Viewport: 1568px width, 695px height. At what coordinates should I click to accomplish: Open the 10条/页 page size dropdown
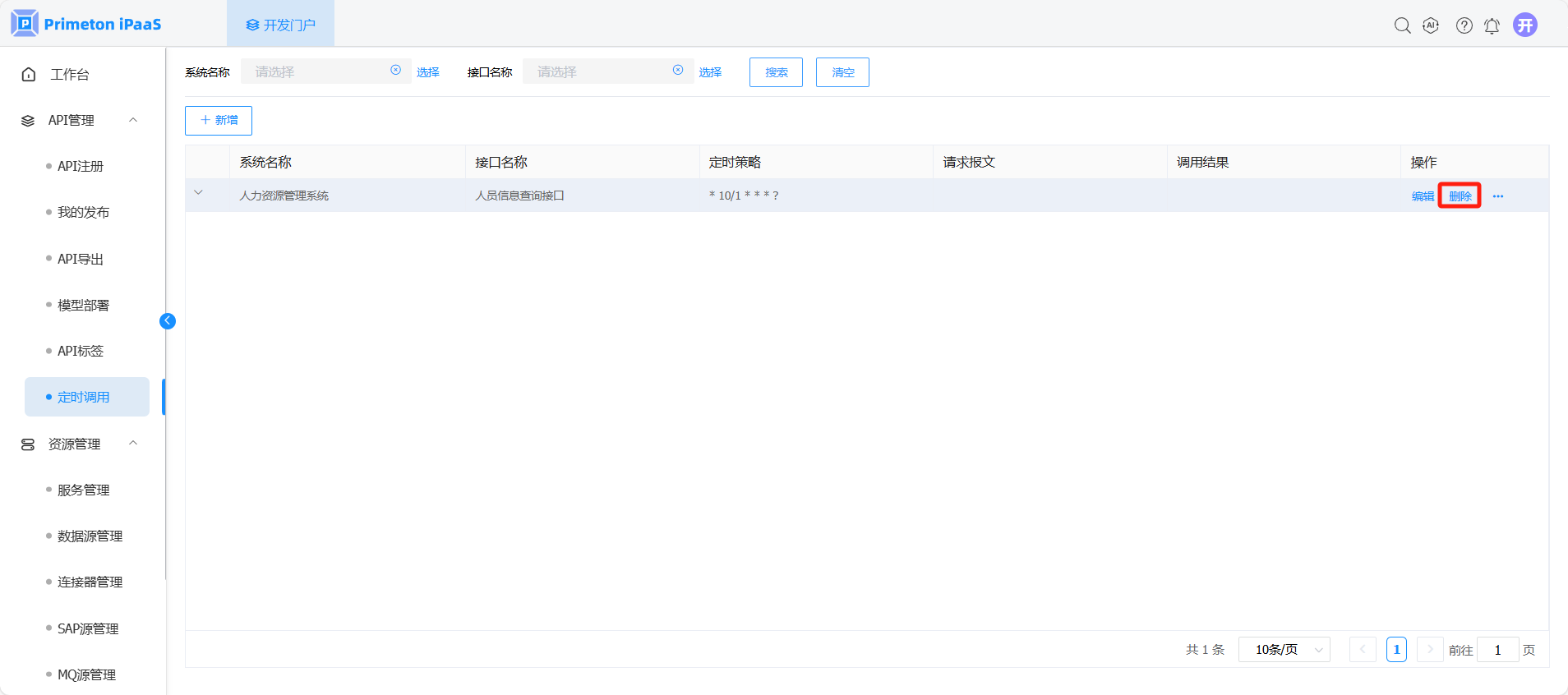(1284, 650)
